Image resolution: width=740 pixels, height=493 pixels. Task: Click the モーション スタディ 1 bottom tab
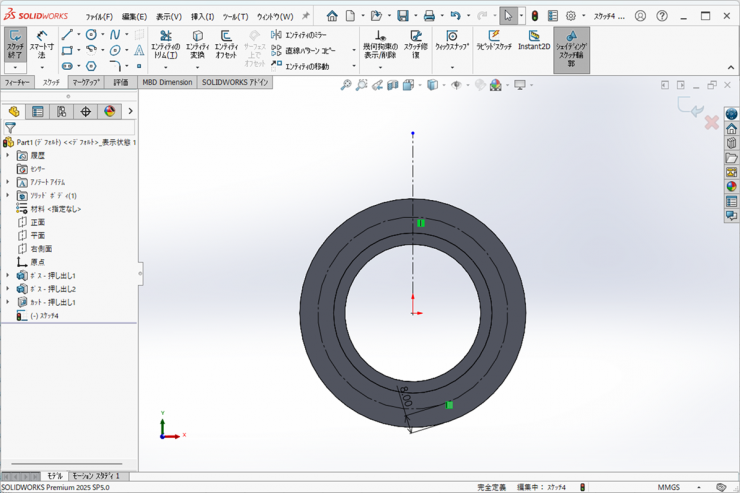pyautogui.click(x=96, y=476)
